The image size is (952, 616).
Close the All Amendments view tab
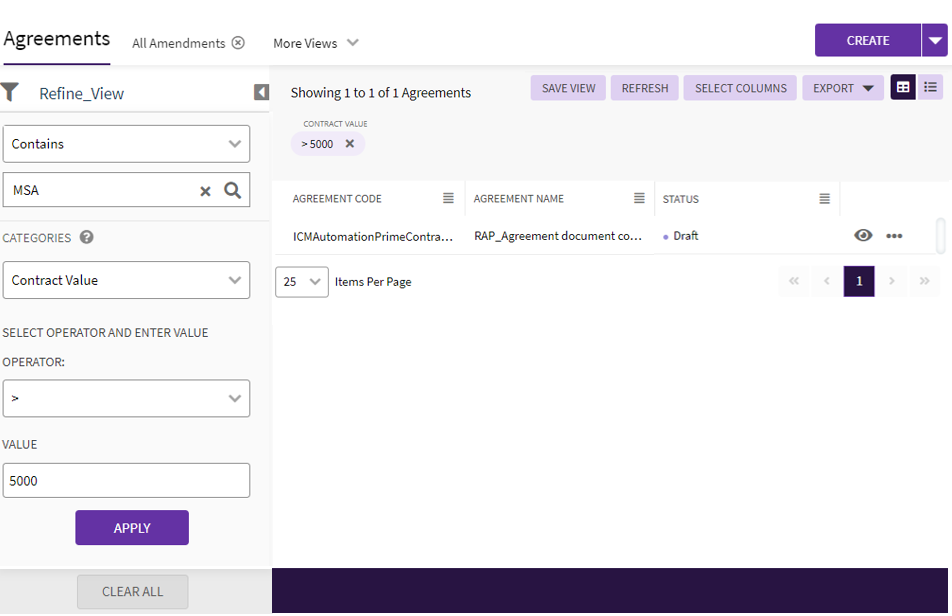click(238, 43)
